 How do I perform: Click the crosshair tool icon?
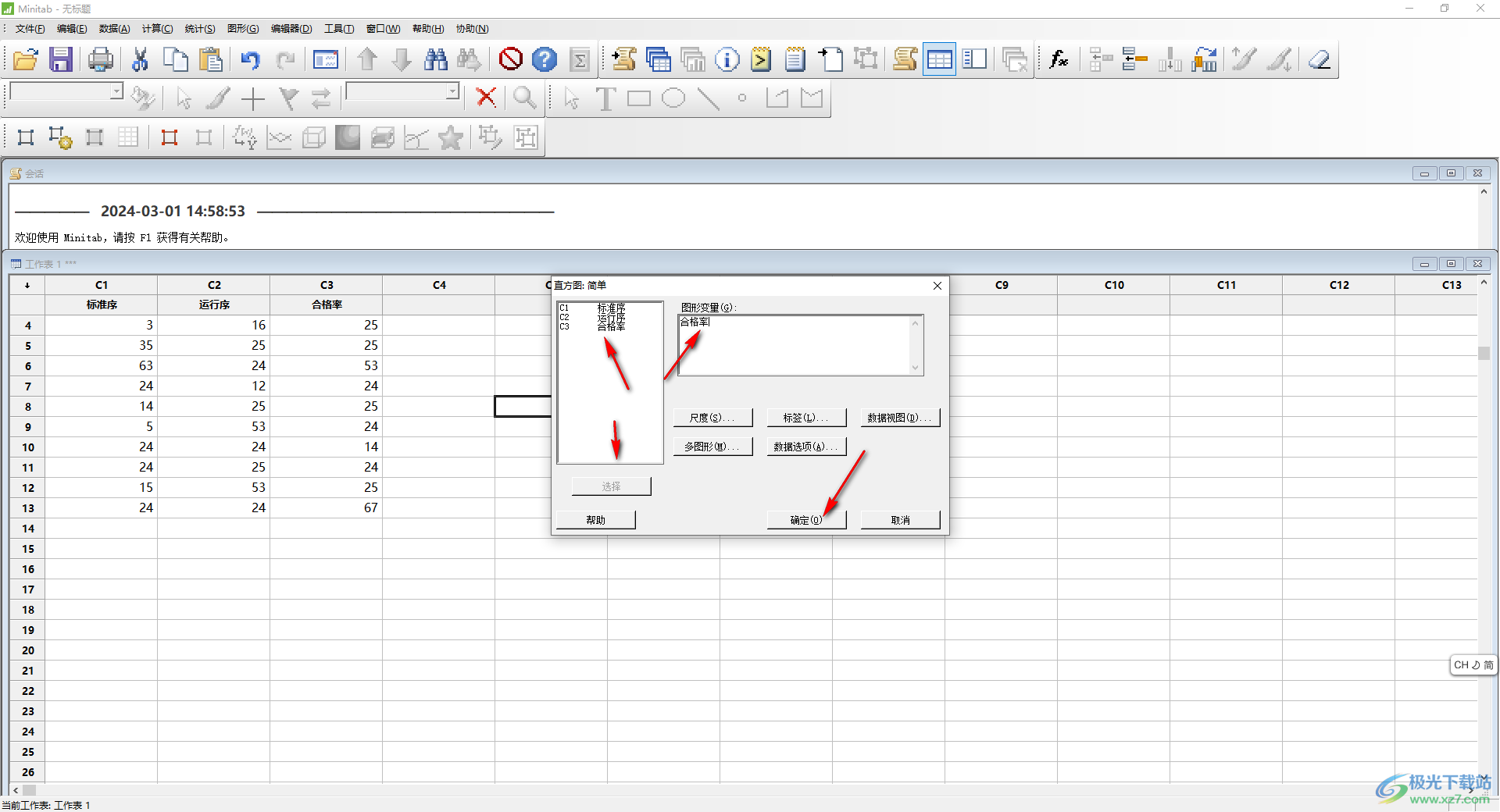[253, 98]
